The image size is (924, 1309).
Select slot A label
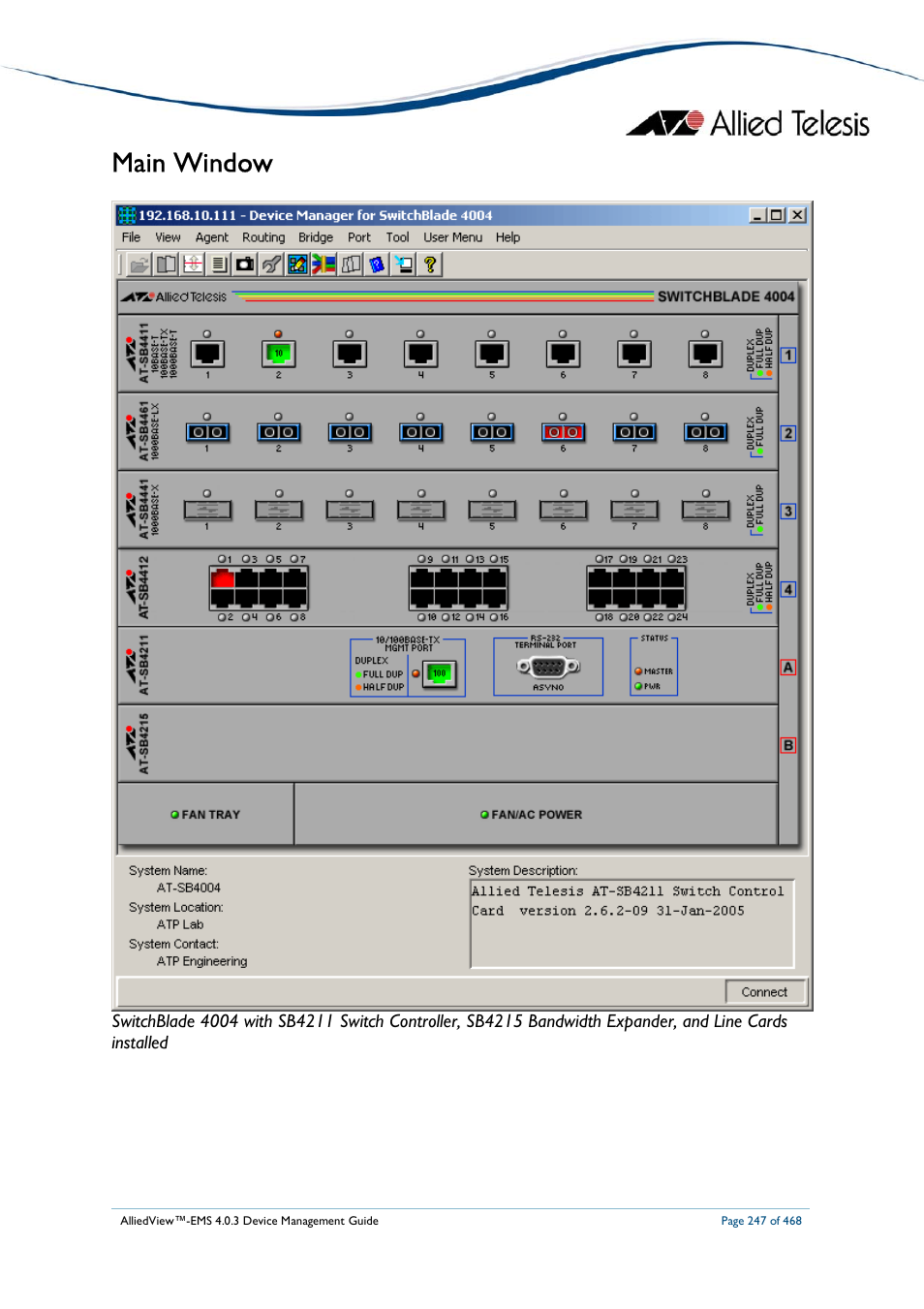(x=788, y=668)
